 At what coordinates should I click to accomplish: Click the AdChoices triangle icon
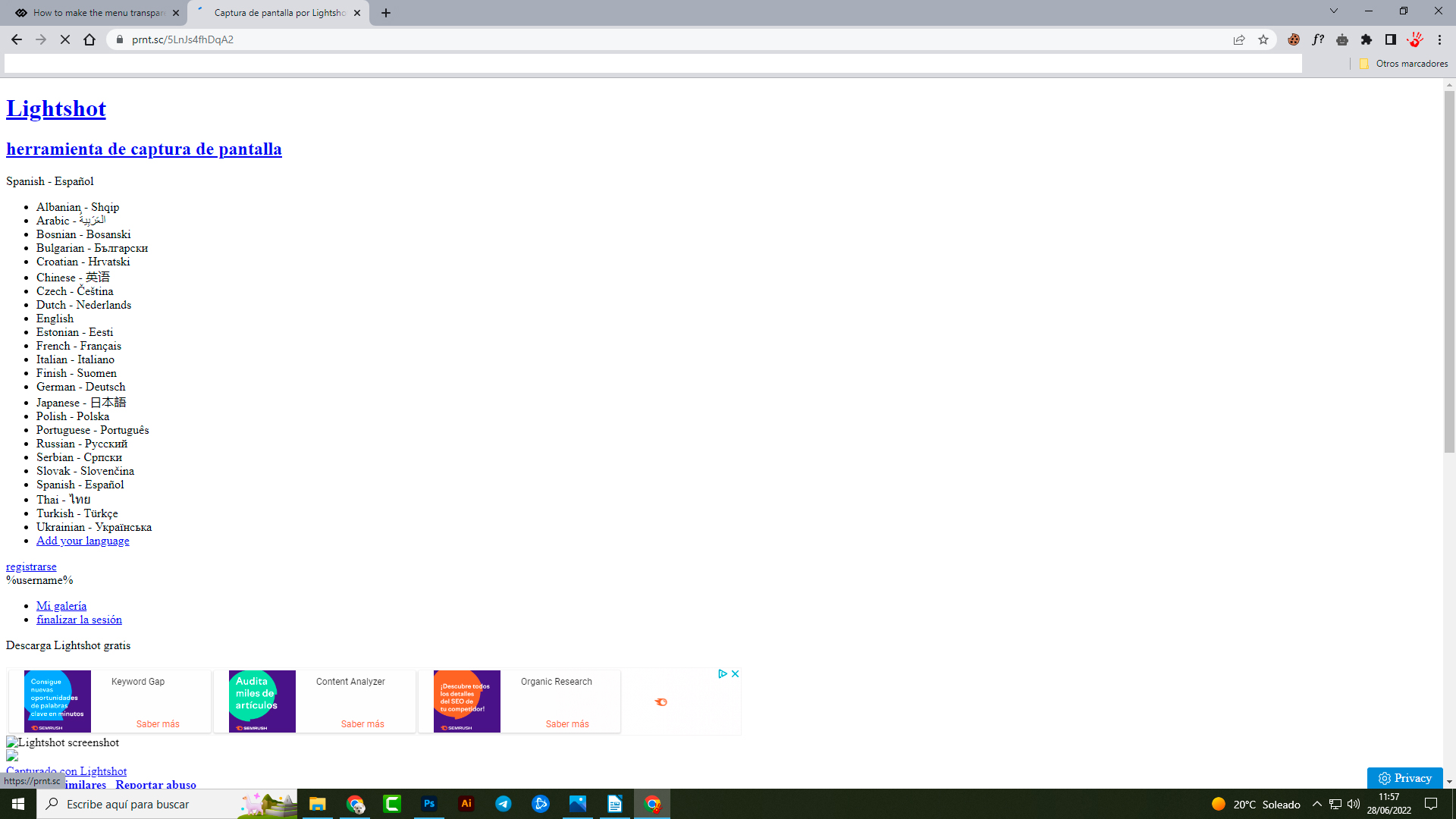[723, 673]
